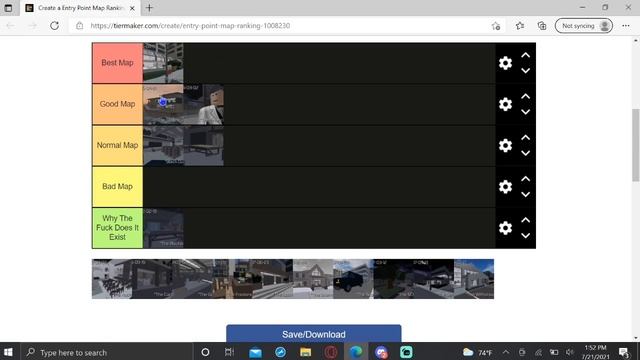Select the orange Good Map tier label
This screenshot has width=640, height=360.
click(118, 104)
